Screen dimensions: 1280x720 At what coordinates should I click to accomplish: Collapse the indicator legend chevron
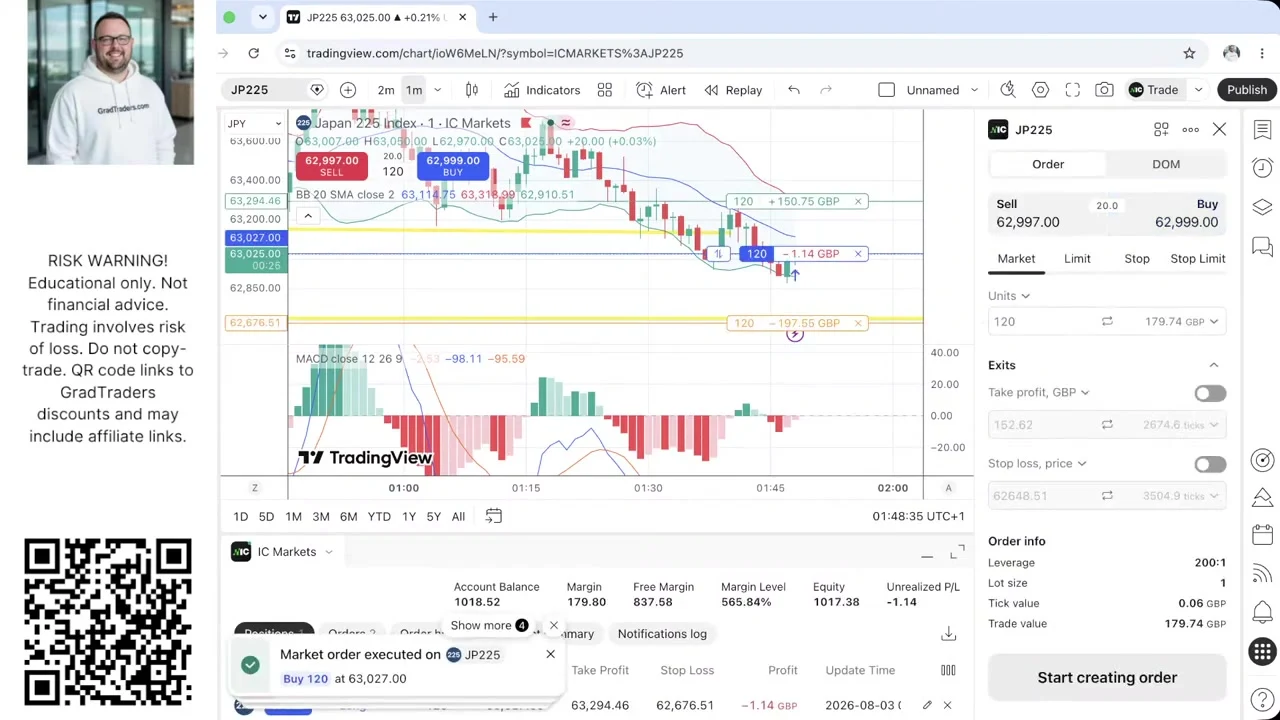308,216
